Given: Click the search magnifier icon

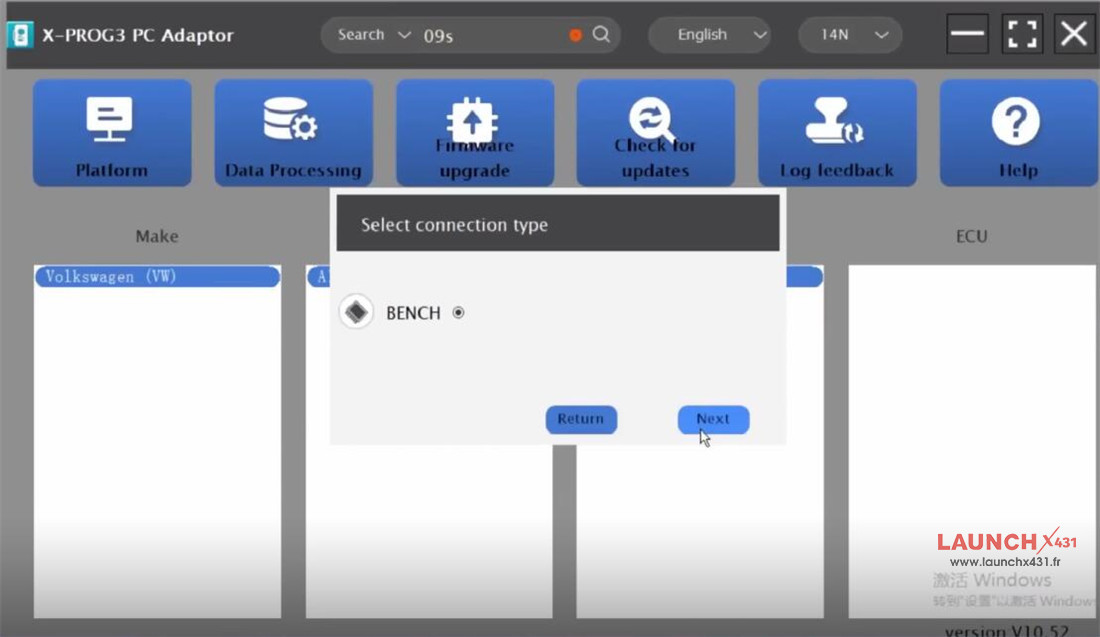Looking at the screenshot, I should pyautogui.click(x=601, y=35).
